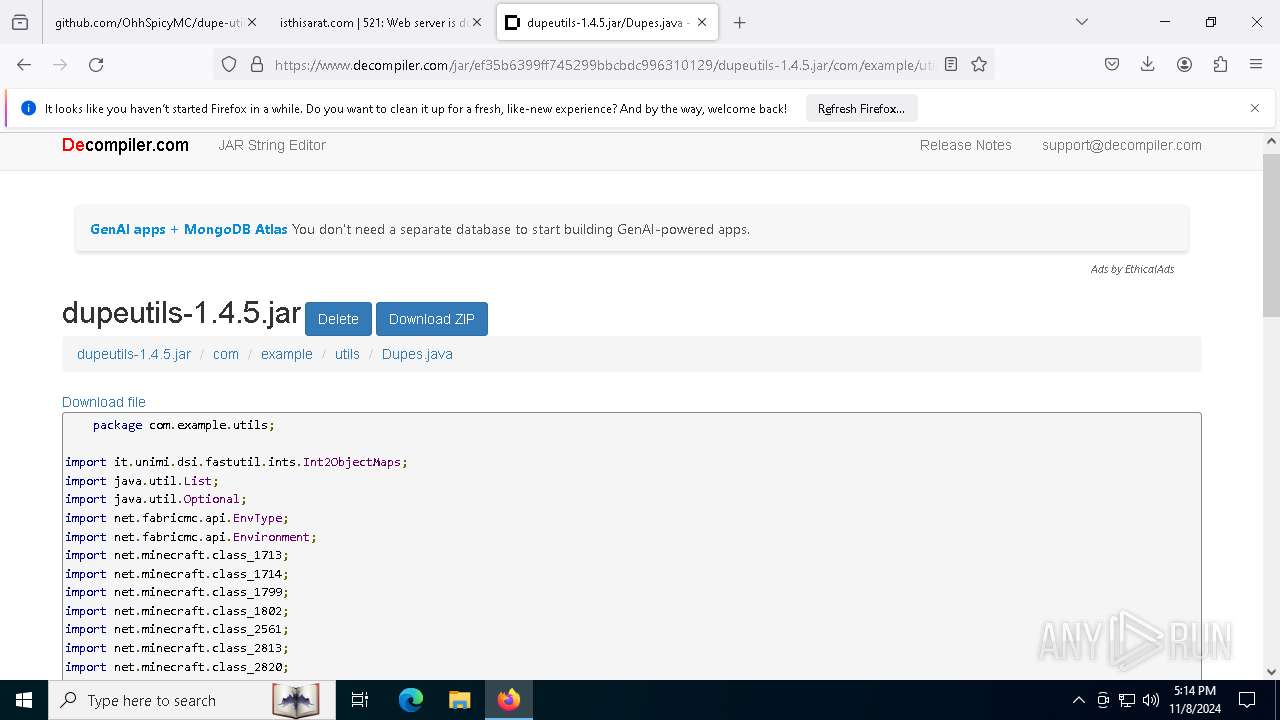This screenshot has height=720, width=1280.
Task: Open Firefox downloads panel
Action: point(1148,64)
